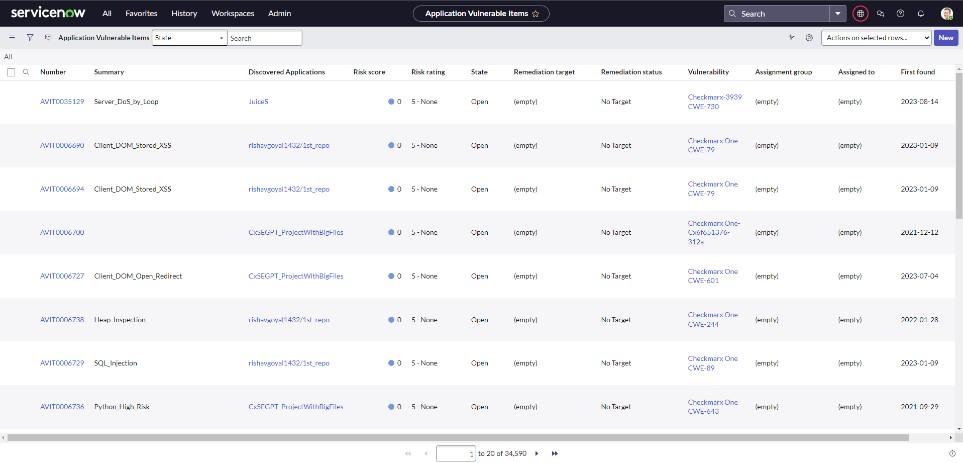Open record AVIT0006727

(x=62, y=276)
